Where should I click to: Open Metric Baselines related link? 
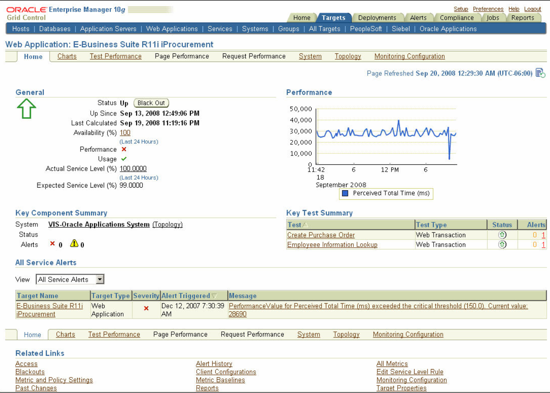click(220, 380)
